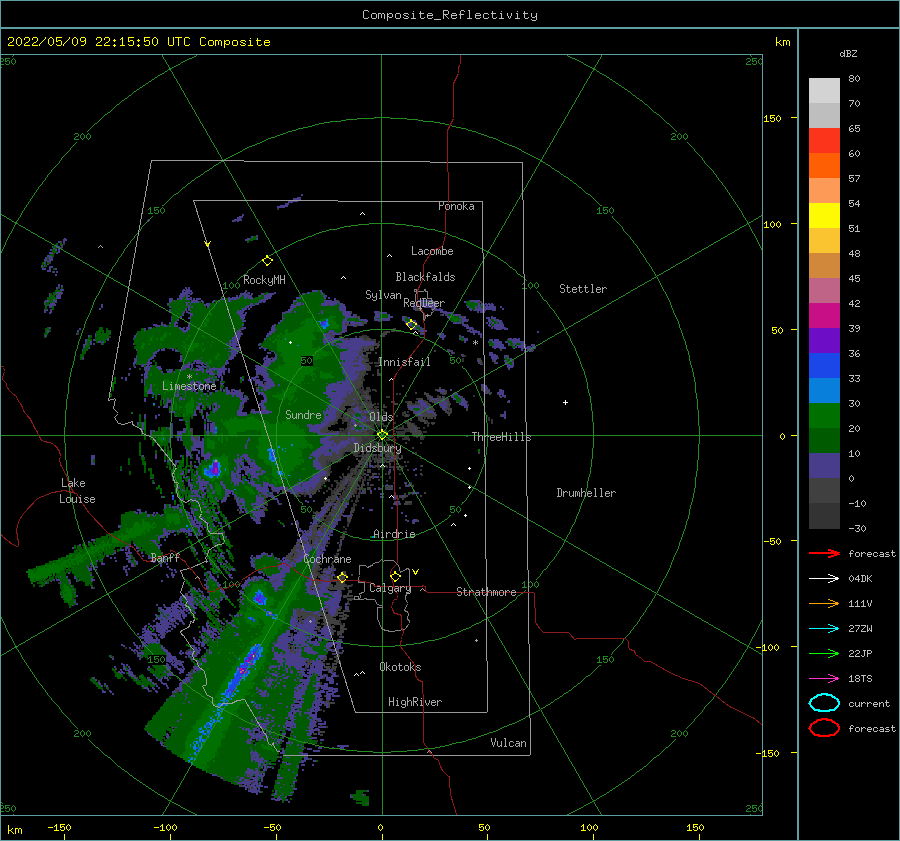Screen dimensions: 900x841
Task: Click the Okotoks label
Action: click(x=400, y=667)
